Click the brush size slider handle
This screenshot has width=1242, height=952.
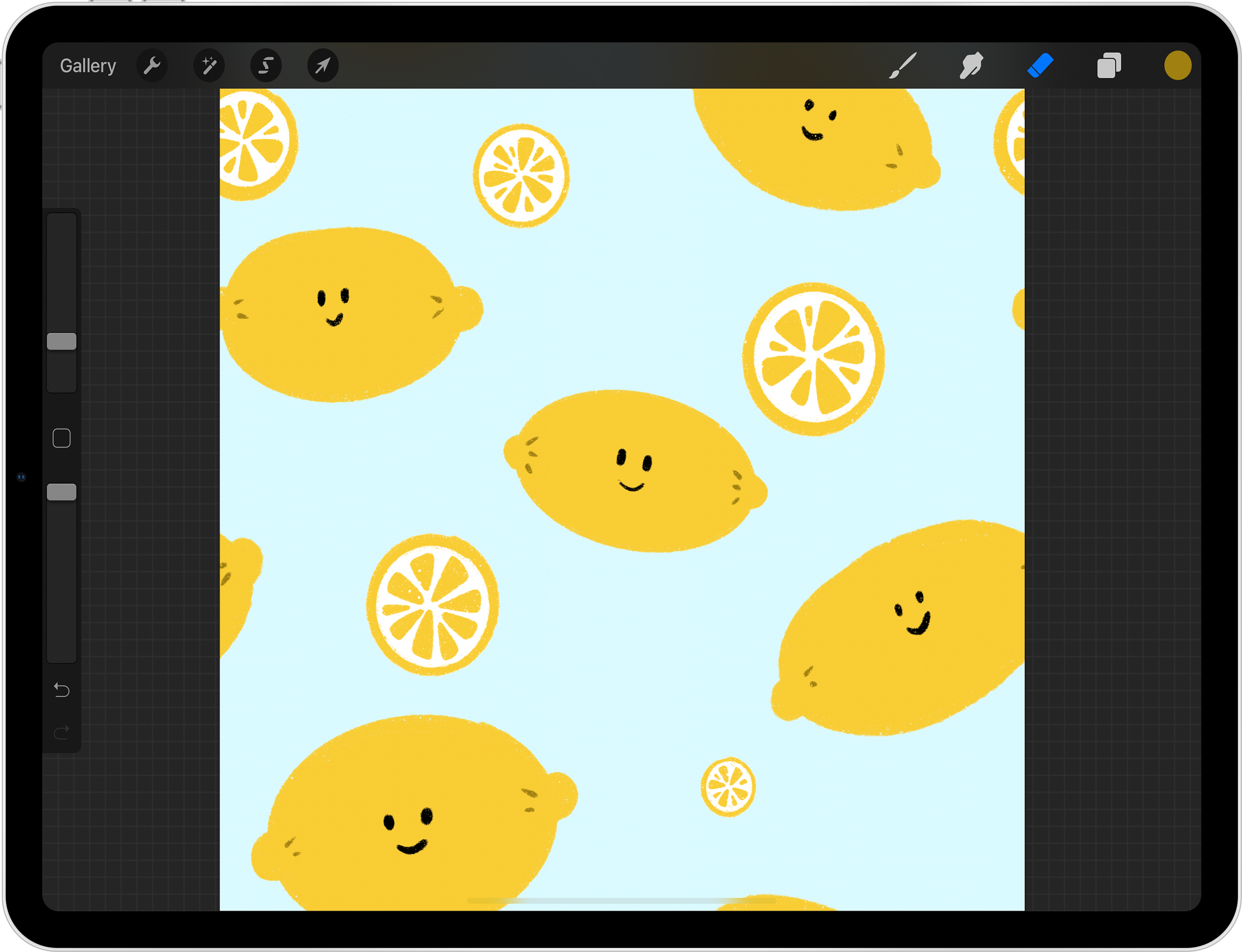coord(61,341)
